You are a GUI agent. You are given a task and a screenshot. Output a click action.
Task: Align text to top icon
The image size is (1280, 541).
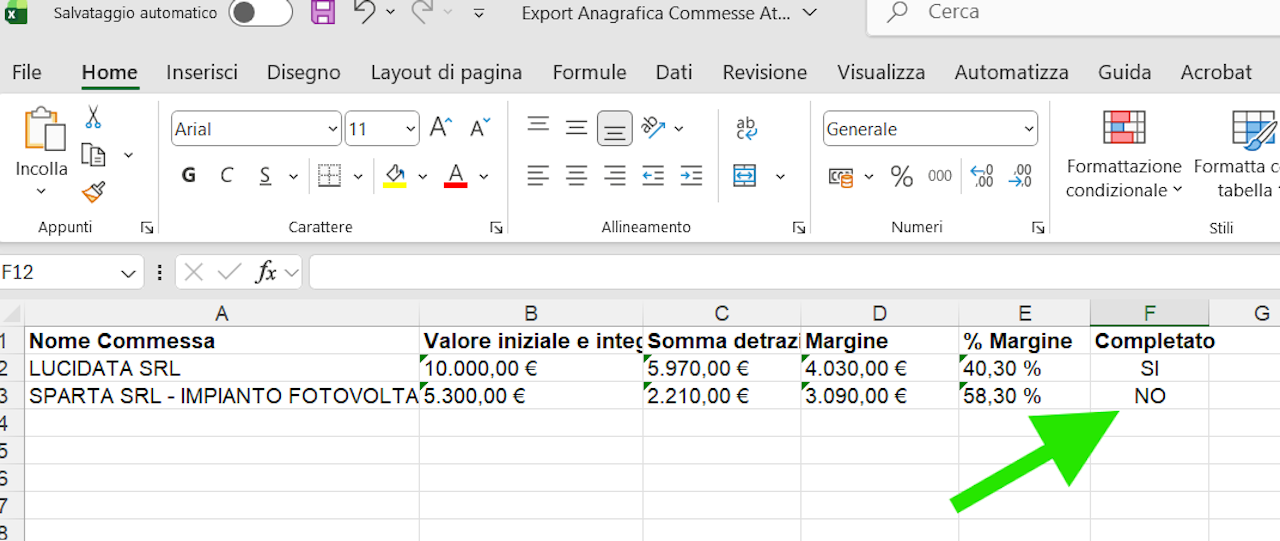point(539,127)
